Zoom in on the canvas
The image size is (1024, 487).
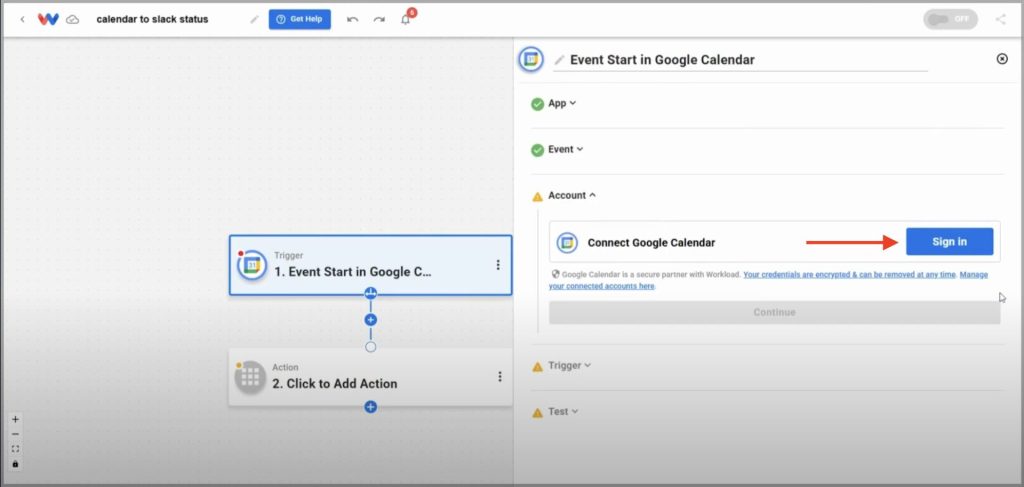pyautogui.click(x=16, y=420)
